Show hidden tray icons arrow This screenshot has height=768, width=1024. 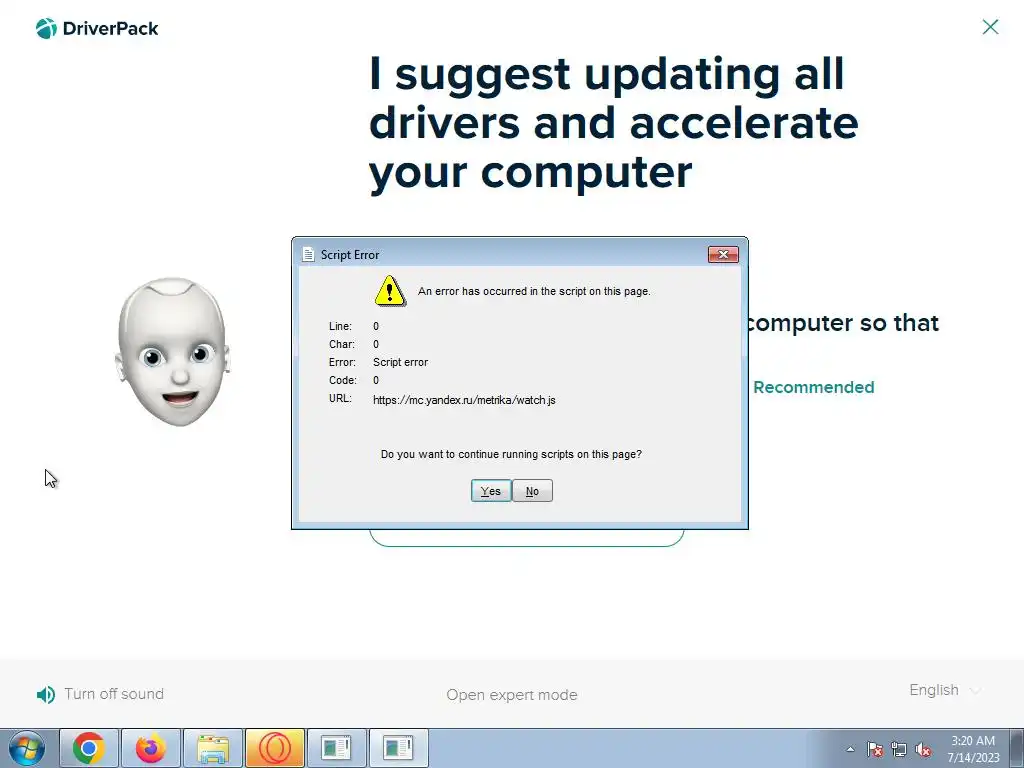click(850, 749)
